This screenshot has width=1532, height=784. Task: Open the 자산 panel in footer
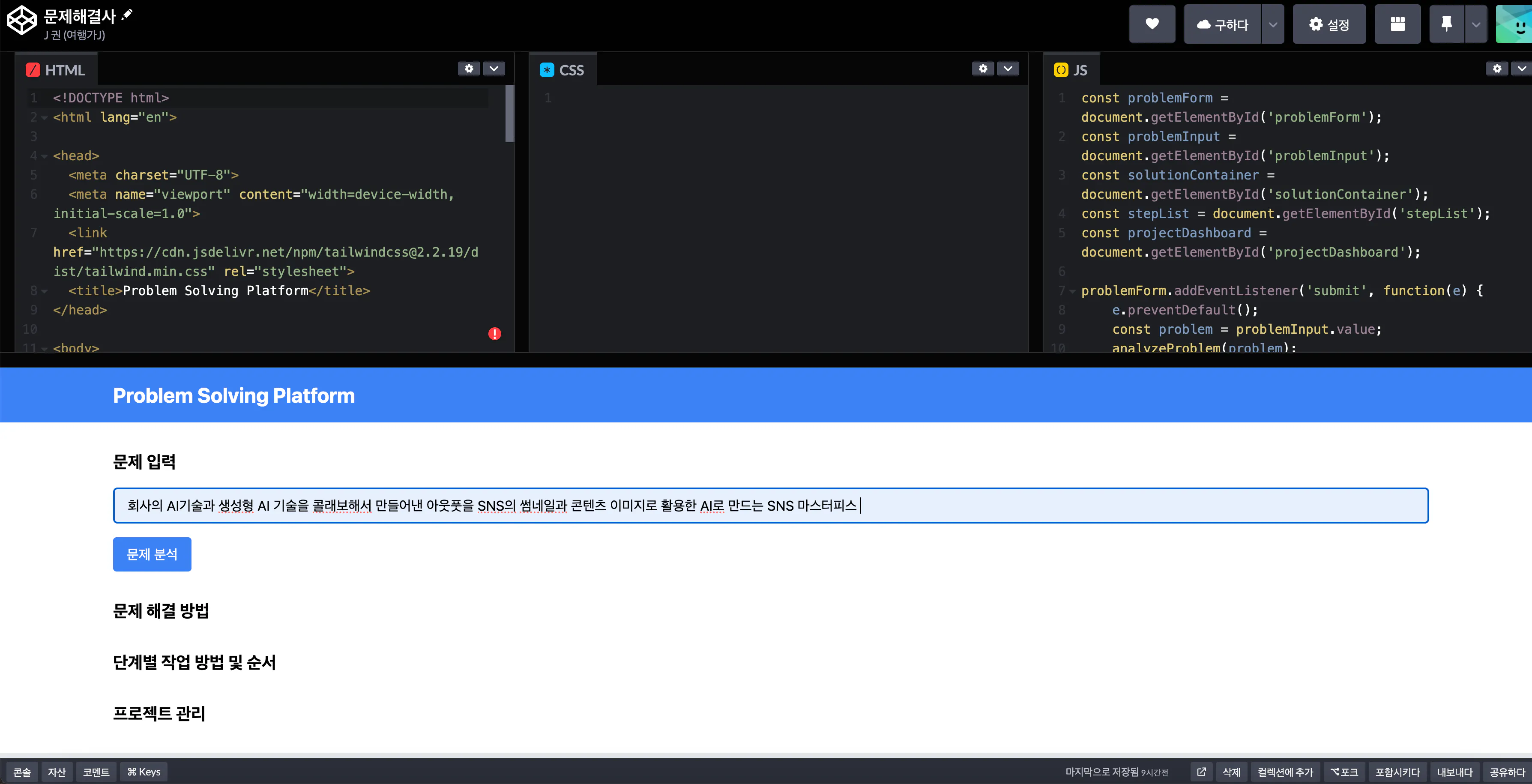57,772
